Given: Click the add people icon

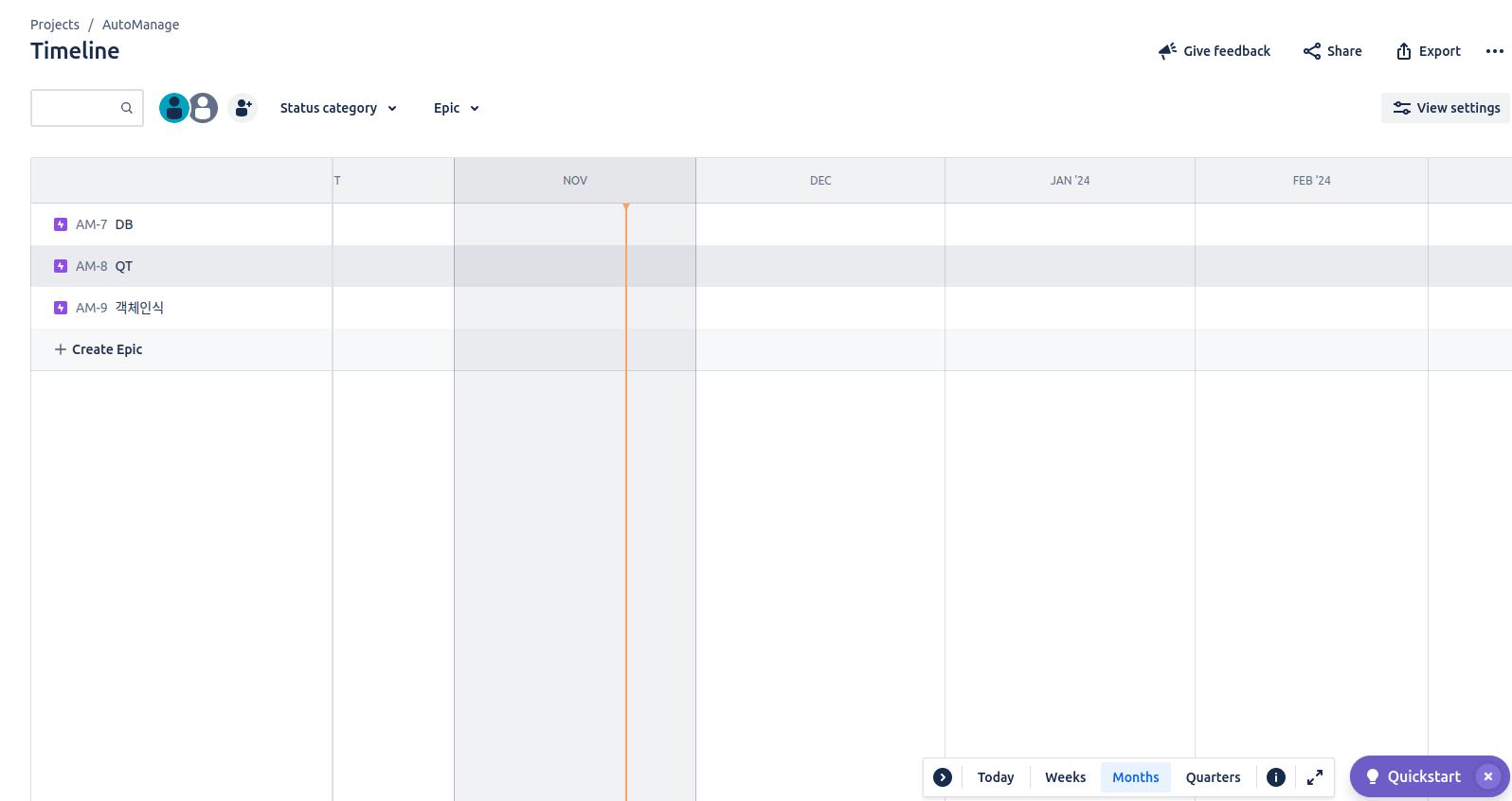Looking at the screenshot, I should [243, 108].
